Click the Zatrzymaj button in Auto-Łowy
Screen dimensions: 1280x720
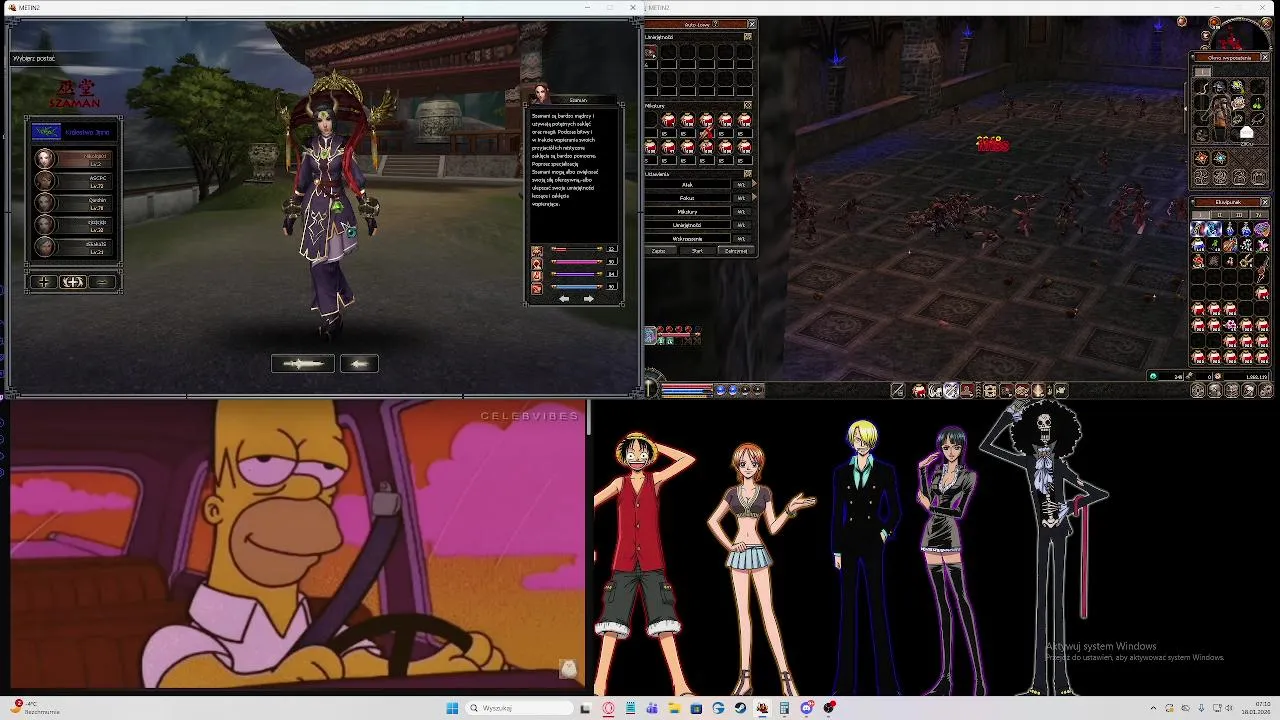736,251
